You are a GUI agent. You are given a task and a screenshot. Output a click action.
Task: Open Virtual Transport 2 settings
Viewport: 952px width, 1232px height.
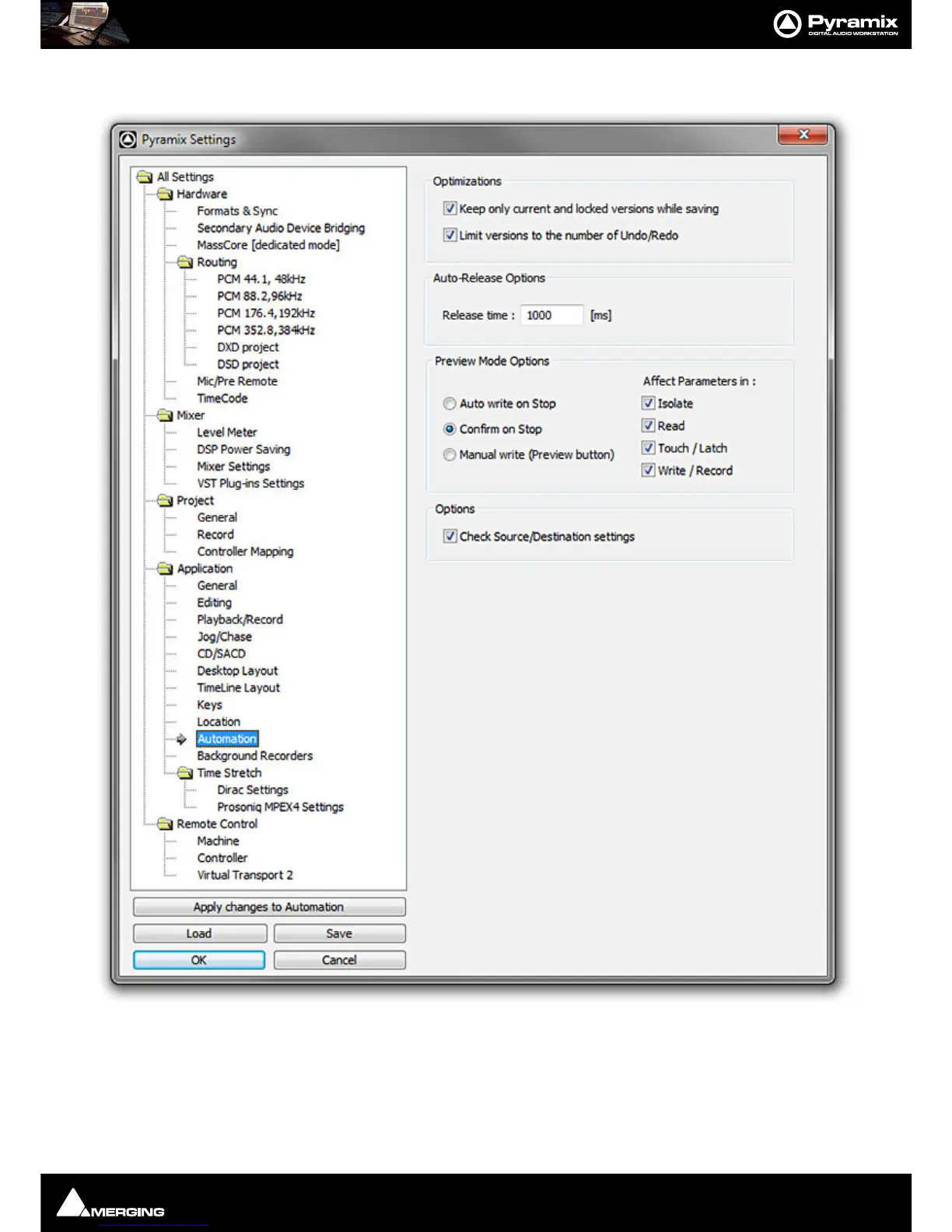[245, 876]
